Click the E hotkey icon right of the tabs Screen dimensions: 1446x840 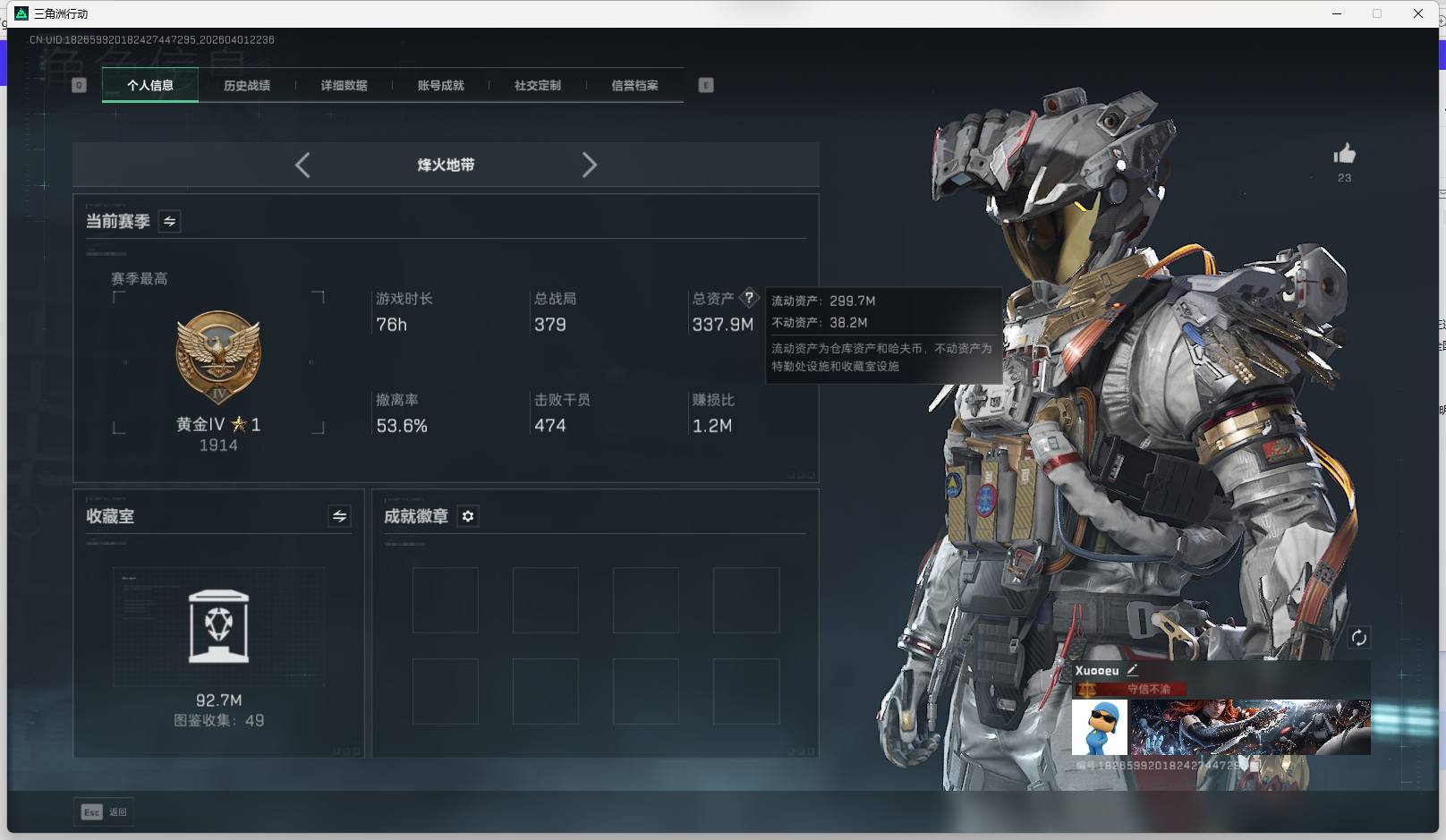tap(706, 85)
